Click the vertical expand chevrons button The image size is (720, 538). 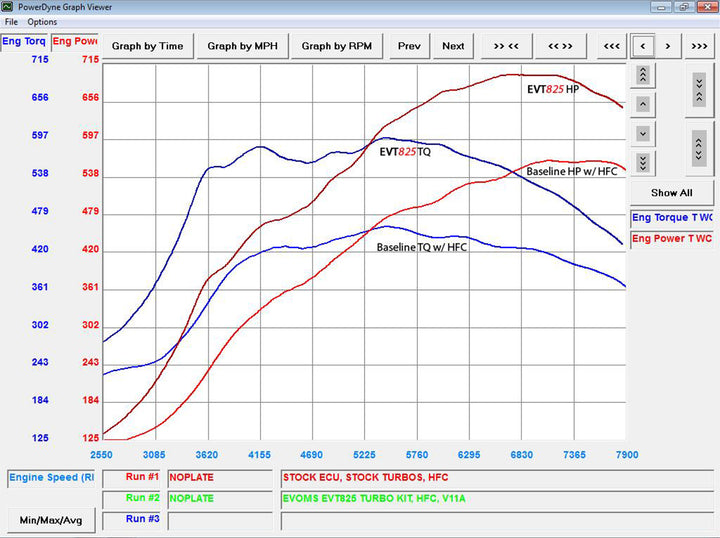pos(699,148)
